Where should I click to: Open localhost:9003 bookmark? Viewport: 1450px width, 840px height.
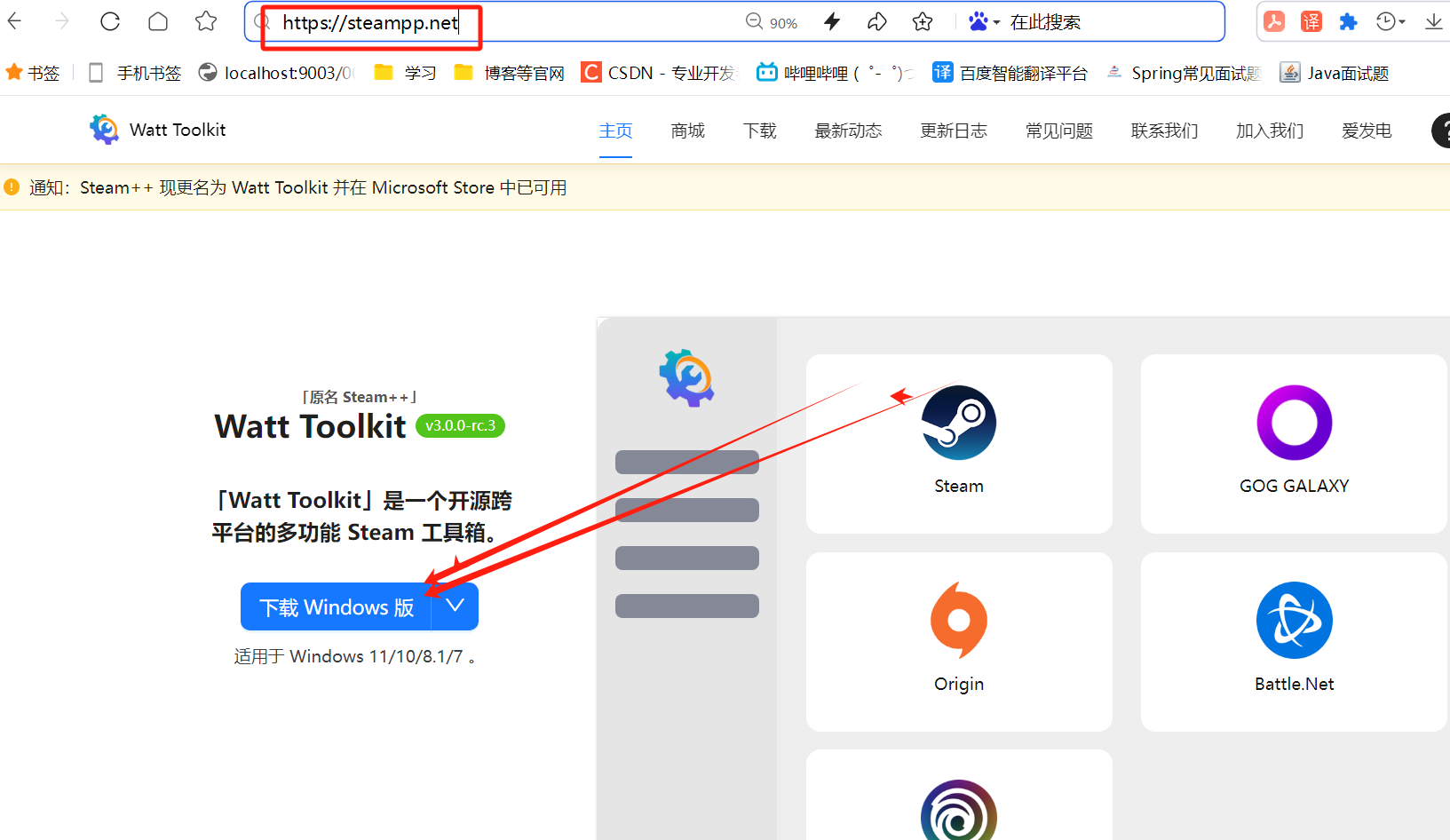tap(276, 73)
